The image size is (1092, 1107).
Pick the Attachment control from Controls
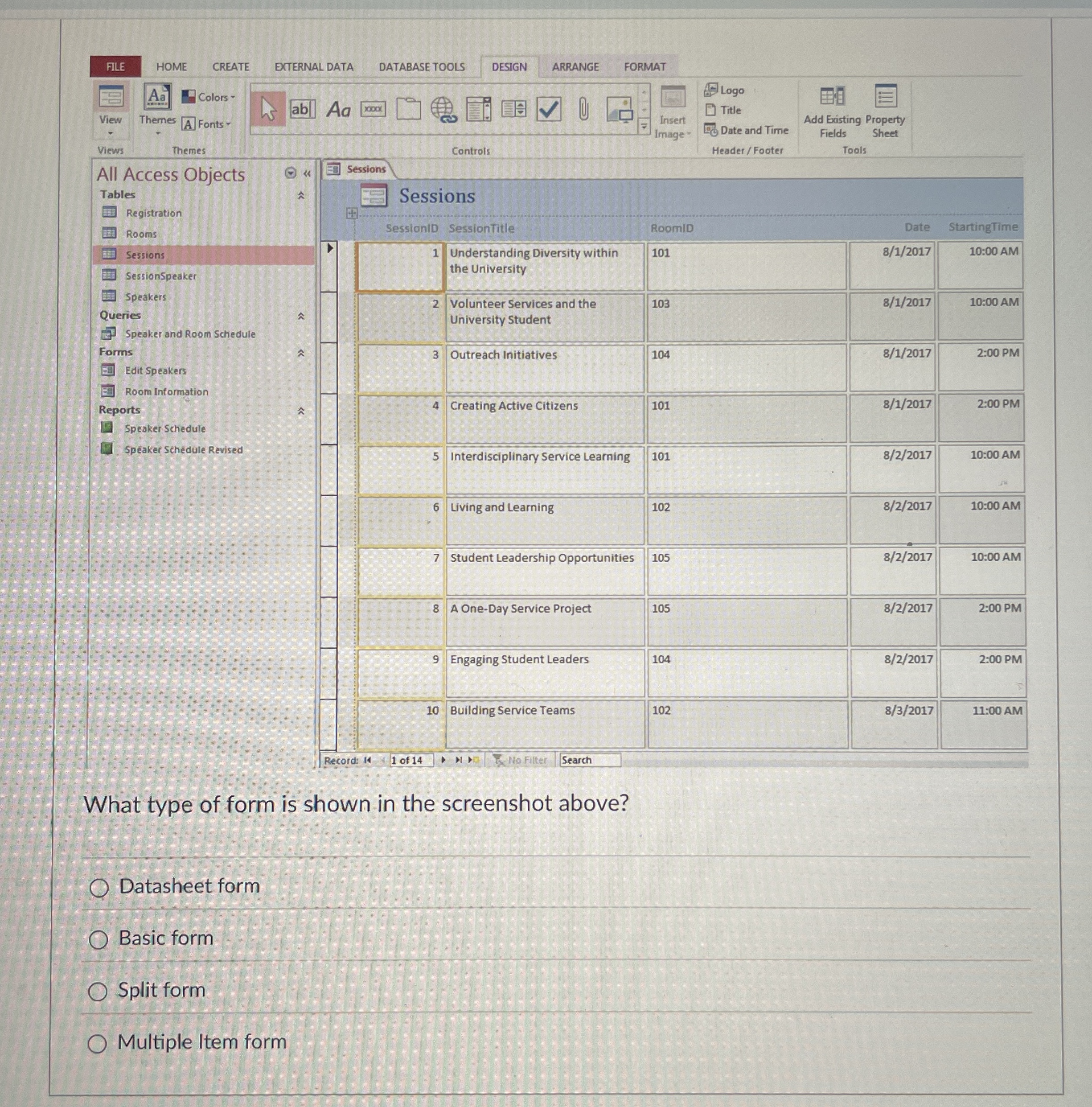(583, 109)
